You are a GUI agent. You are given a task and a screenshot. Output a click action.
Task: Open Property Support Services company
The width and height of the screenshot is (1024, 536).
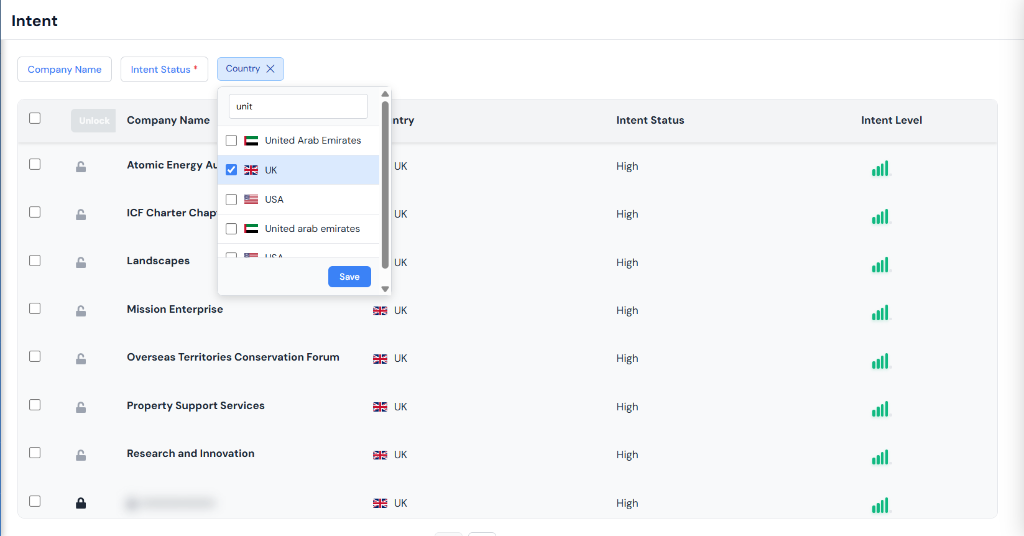[195, 405]
